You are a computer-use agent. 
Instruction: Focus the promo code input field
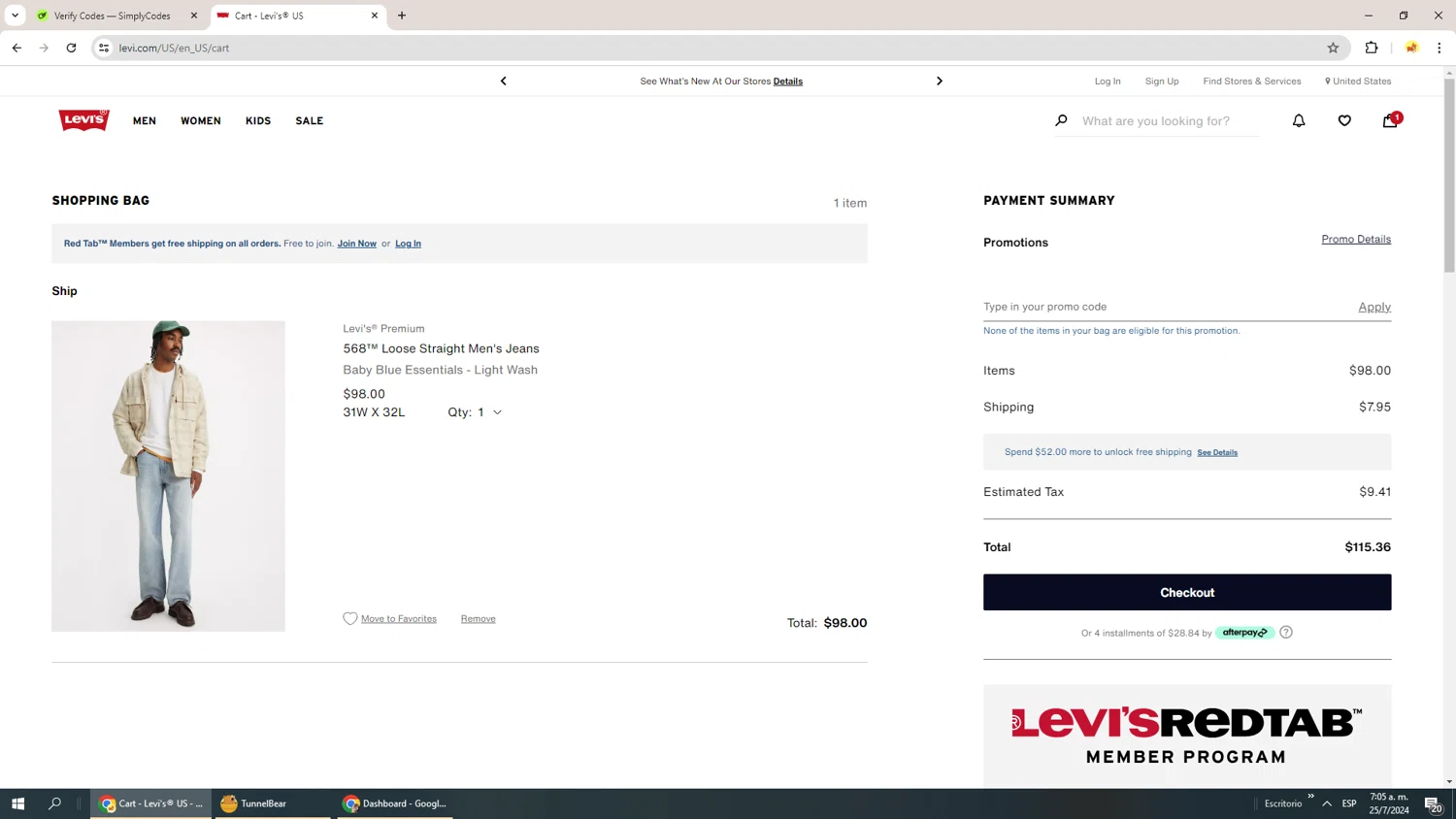coord(1165,307)
